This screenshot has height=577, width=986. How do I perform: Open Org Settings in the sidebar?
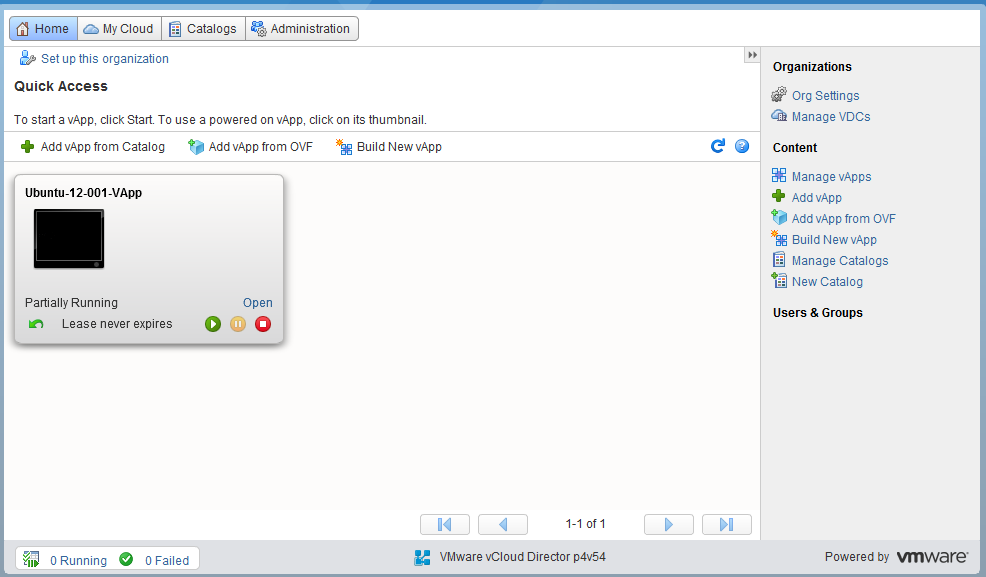pyautogui.click(x=825, y=96)
